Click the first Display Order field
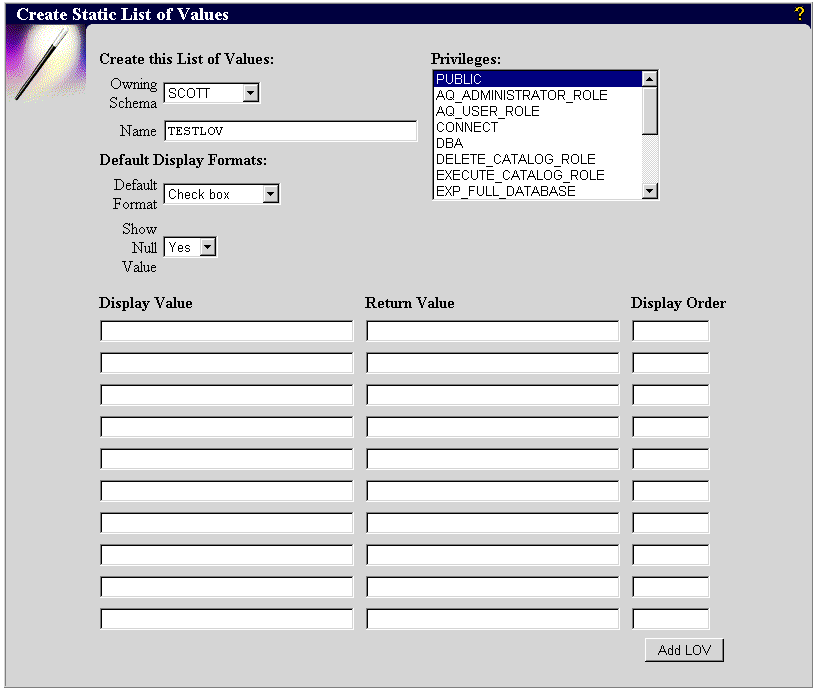817x691 pixels. click(x=670, y=331)
